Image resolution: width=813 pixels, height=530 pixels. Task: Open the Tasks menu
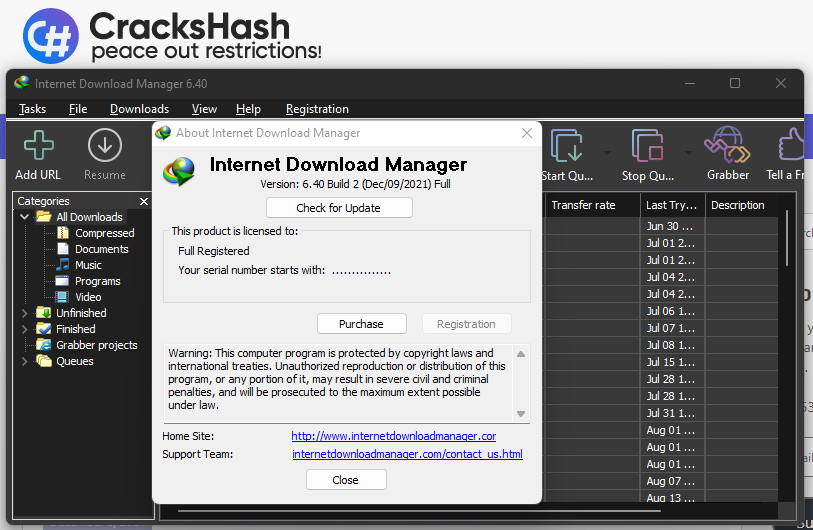point(33,109)
